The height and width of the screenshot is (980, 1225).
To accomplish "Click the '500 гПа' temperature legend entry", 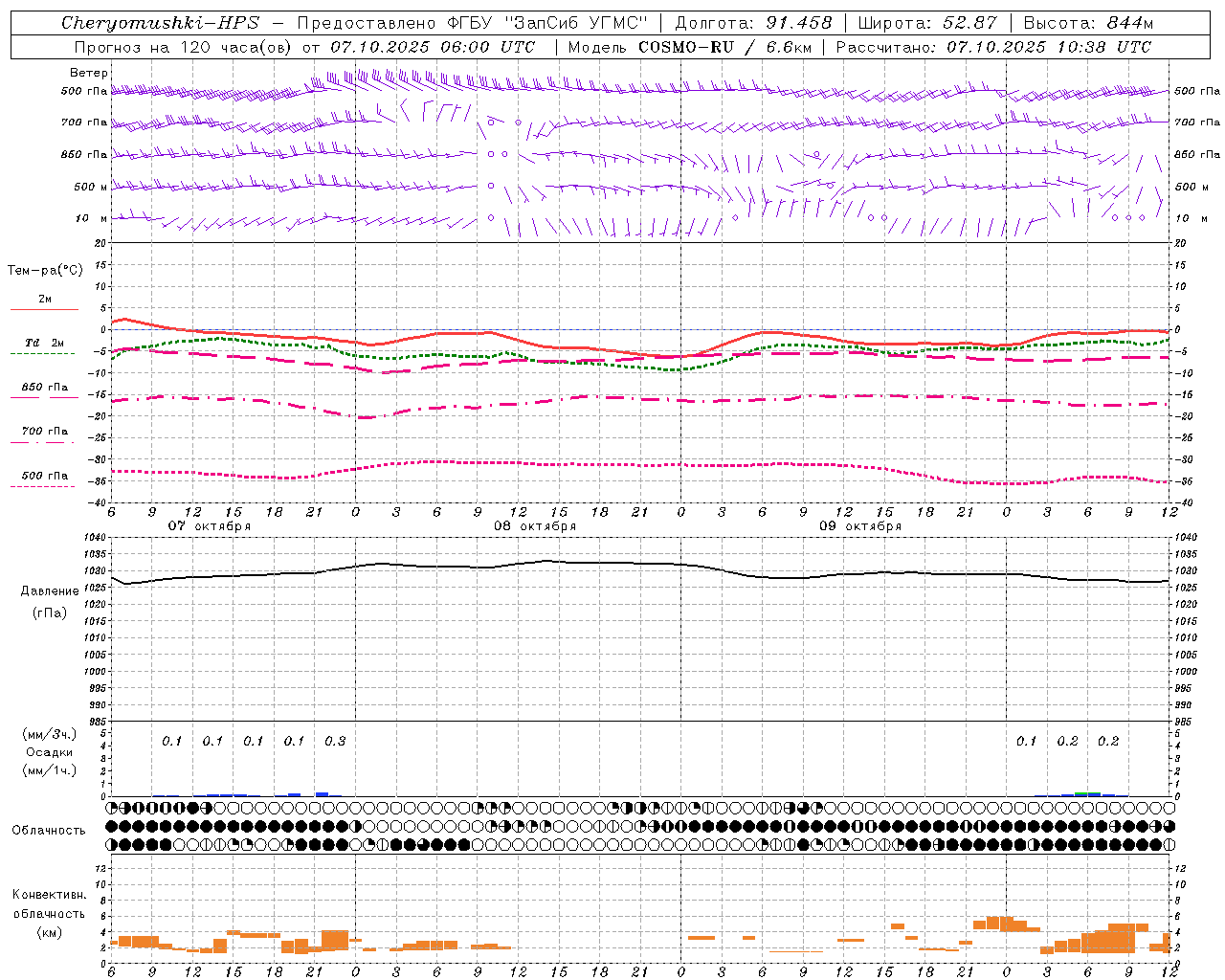I will (x=45, y=476).
